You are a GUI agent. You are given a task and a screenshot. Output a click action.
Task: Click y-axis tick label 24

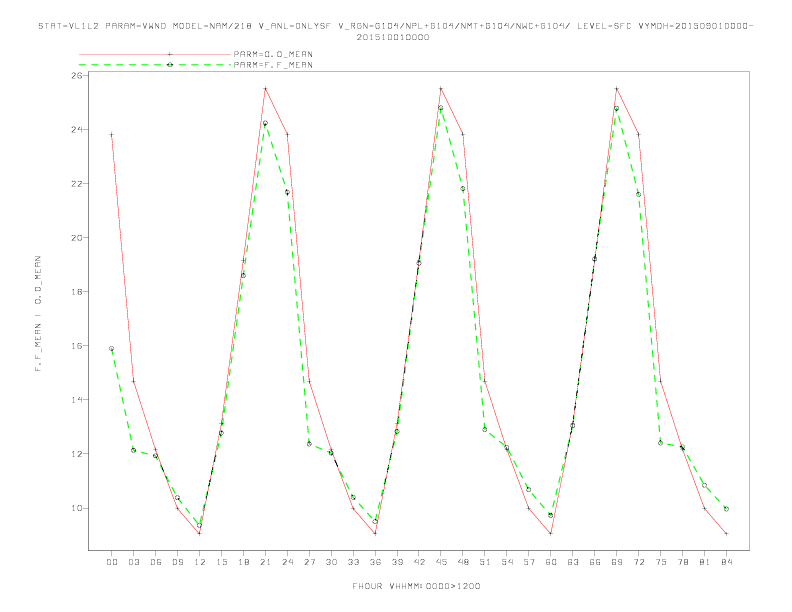[x=77, y=130]
